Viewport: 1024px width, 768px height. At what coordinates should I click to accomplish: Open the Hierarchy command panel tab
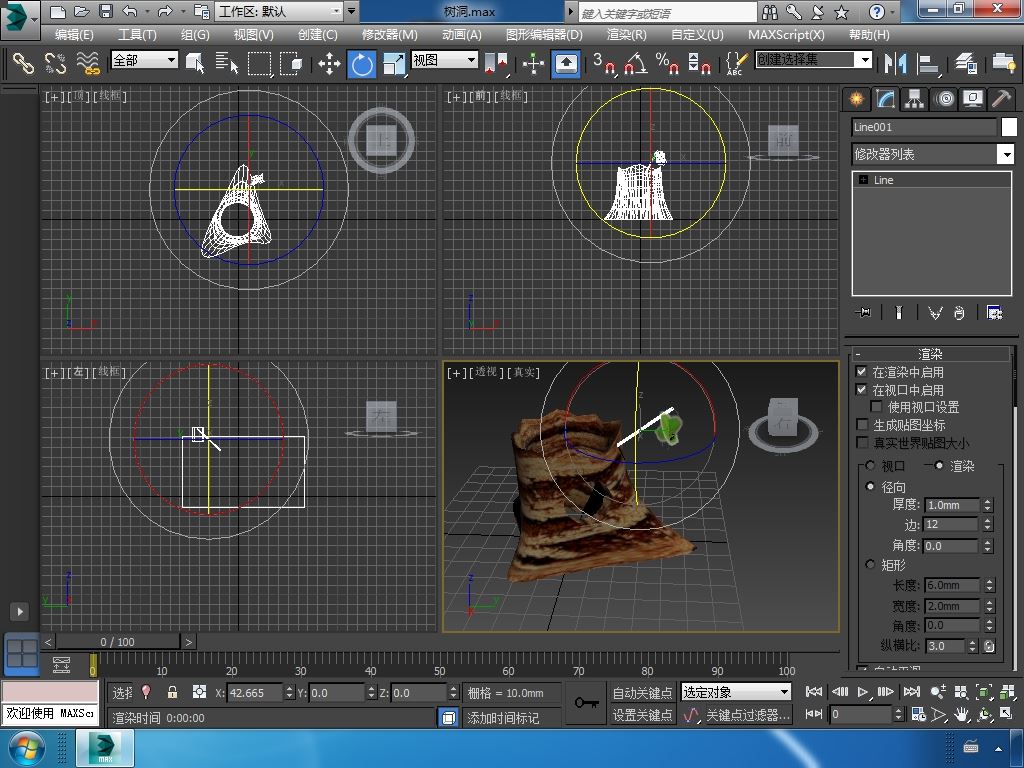click(x=914, y=99)
